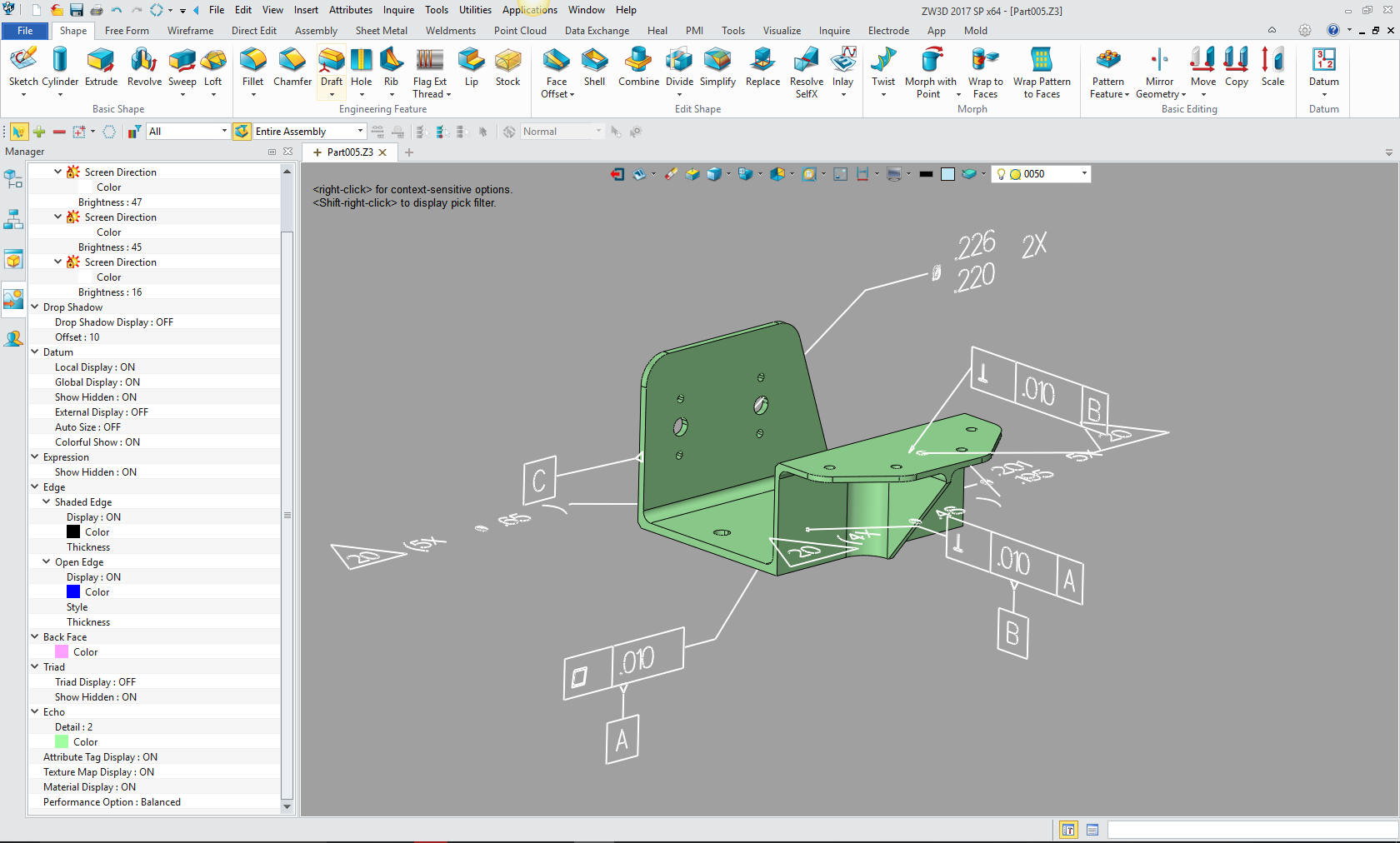Select the Hole tool
Image resolution: width=1400 pixels, height=843 pixels.
[x=362, y=67]
